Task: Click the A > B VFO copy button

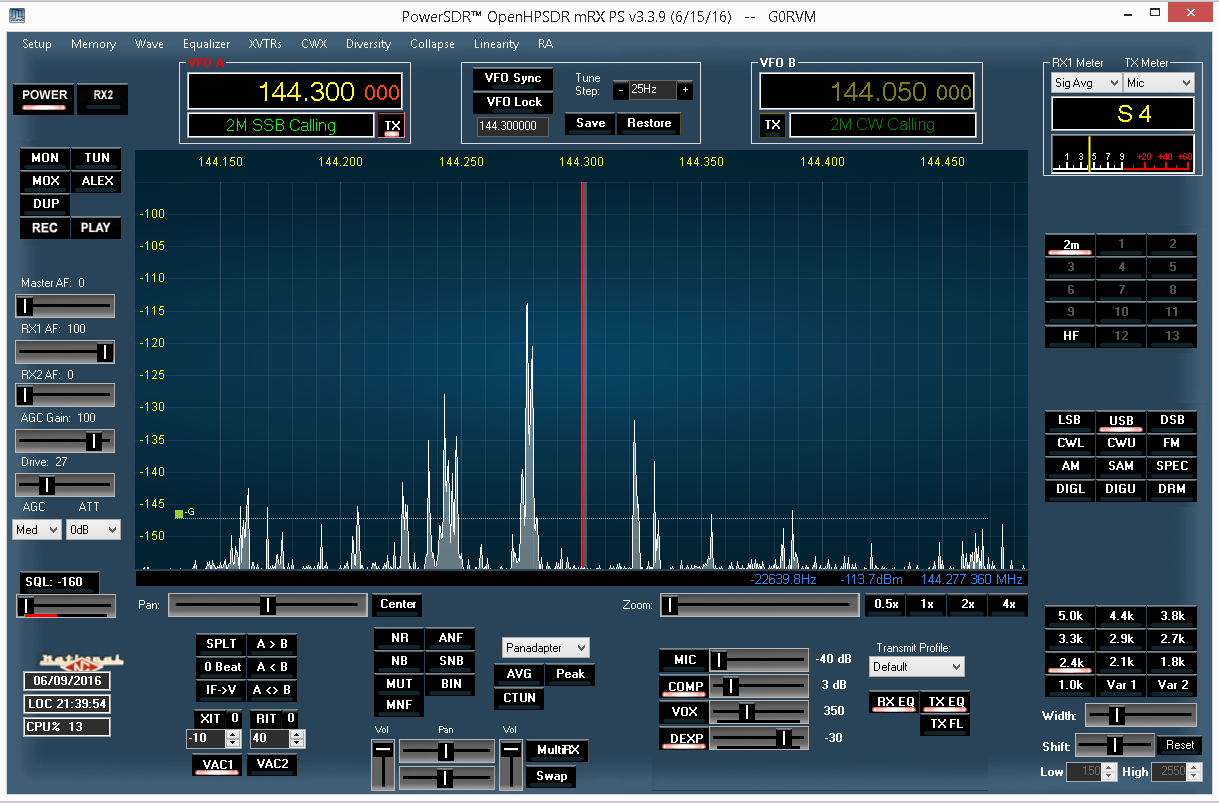Action: (271, 644)
